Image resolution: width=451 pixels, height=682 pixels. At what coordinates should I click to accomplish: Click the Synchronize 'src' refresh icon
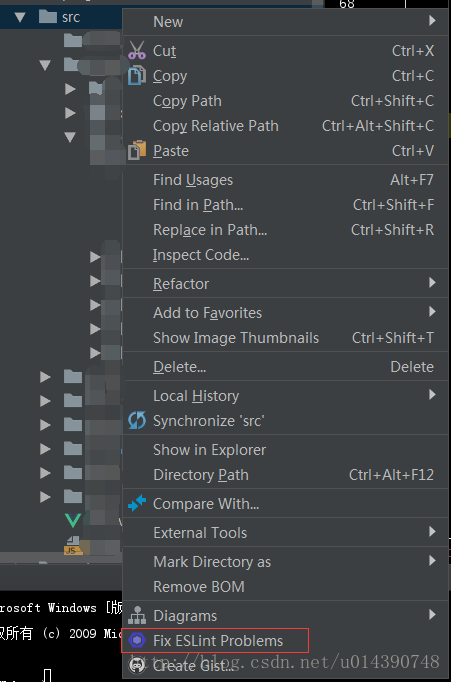pos(137,421)
